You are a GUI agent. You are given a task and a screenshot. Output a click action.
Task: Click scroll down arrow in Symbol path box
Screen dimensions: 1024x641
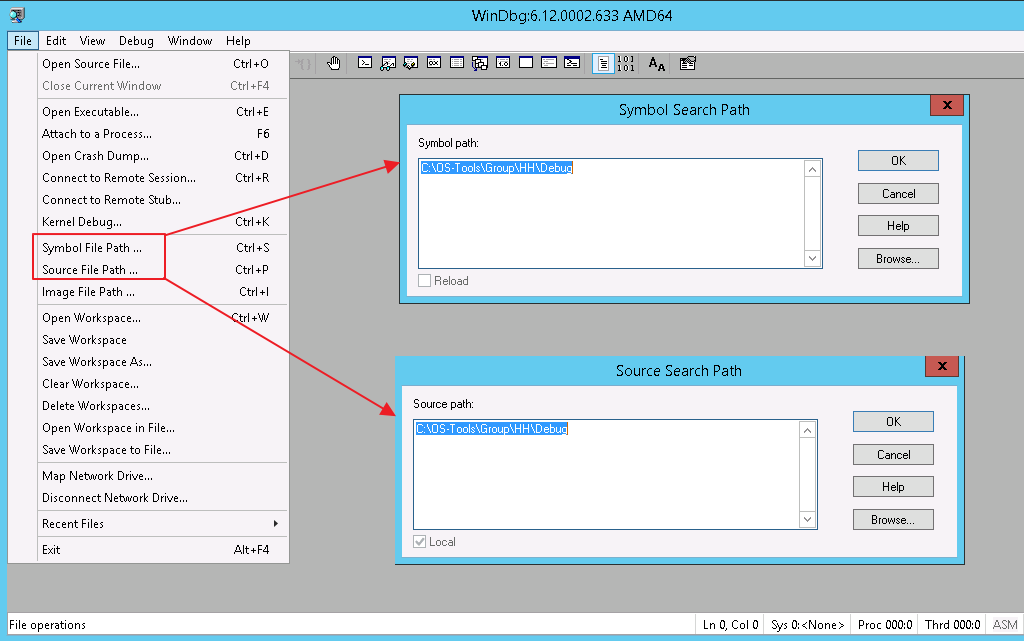(x=812, y=258)
